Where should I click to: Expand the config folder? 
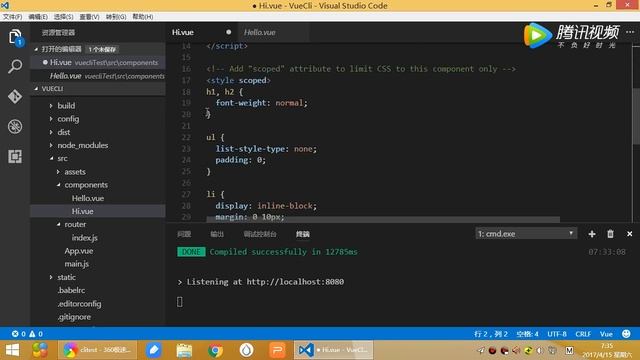click(68, 119)
